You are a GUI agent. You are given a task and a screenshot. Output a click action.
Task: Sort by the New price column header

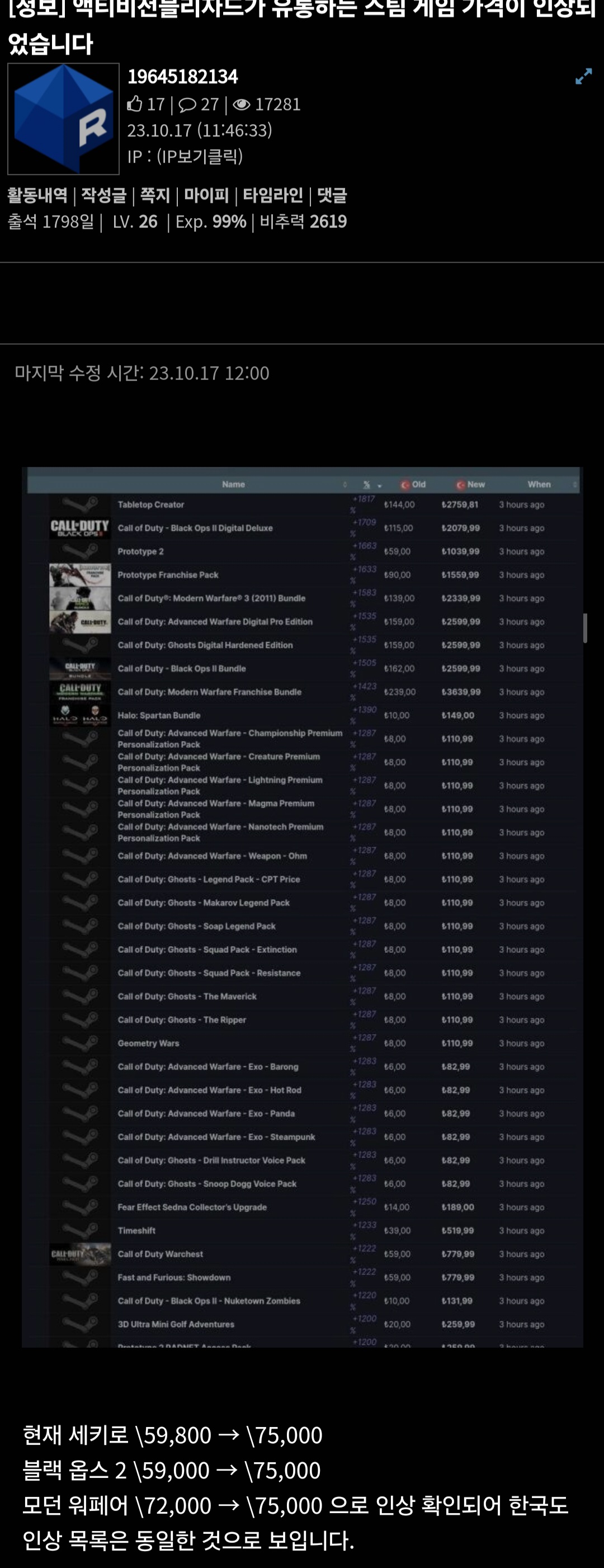click(476, 484)
